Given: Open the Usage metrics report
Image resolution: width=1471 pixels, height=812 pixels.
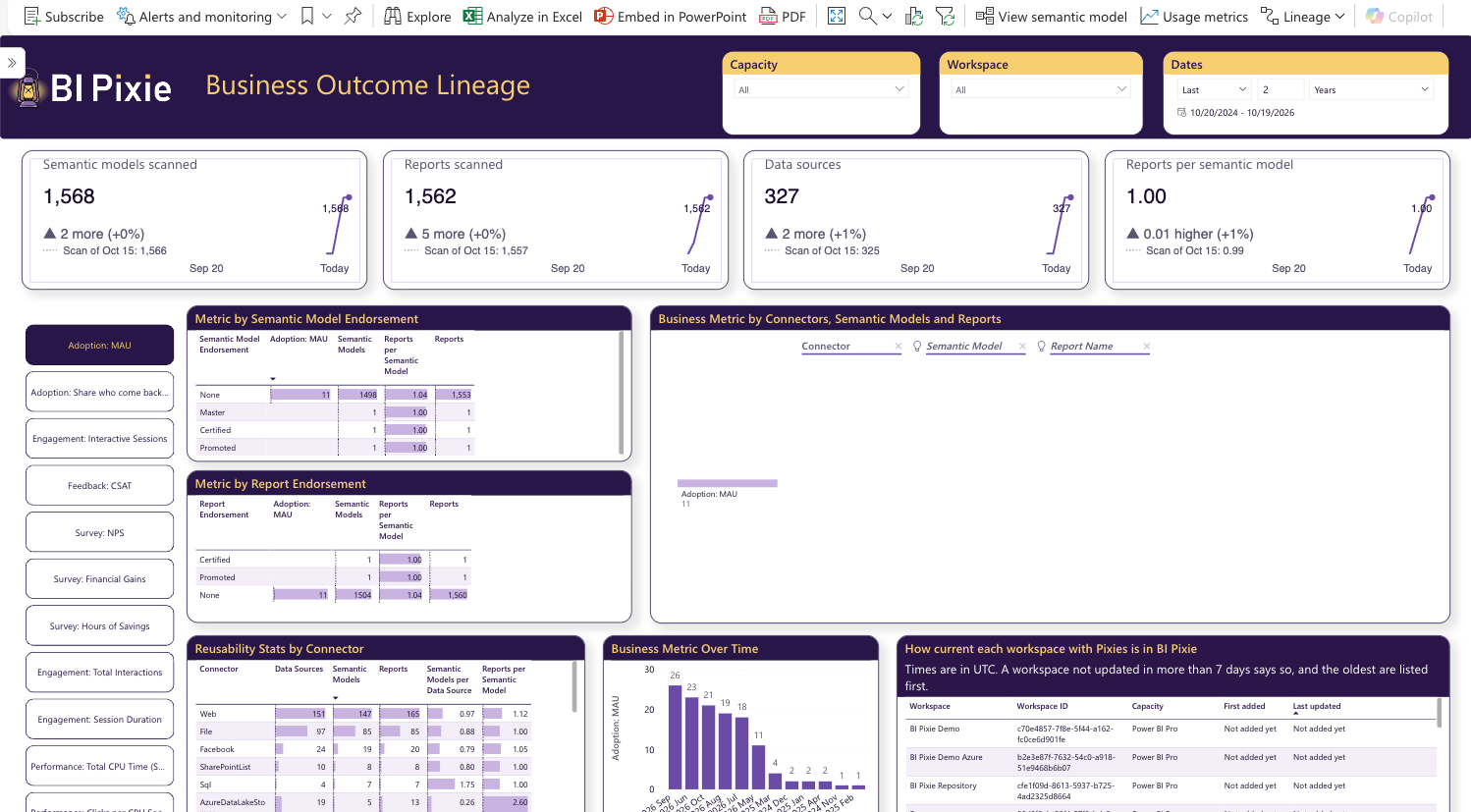Looking at the screenshot, I should pyautogui.click(x=1194, y=17).
